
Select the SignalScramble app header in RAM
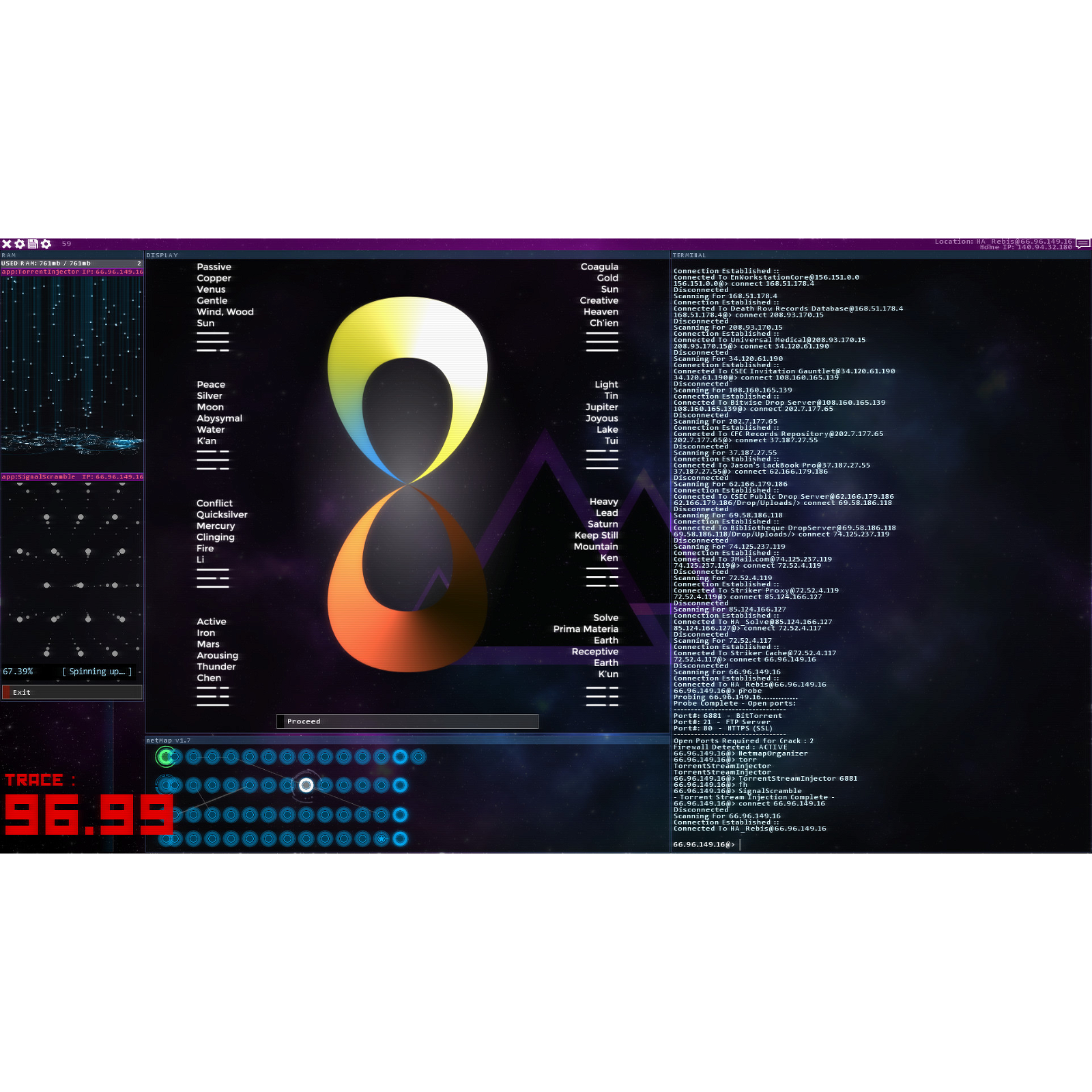pos(72,477)
